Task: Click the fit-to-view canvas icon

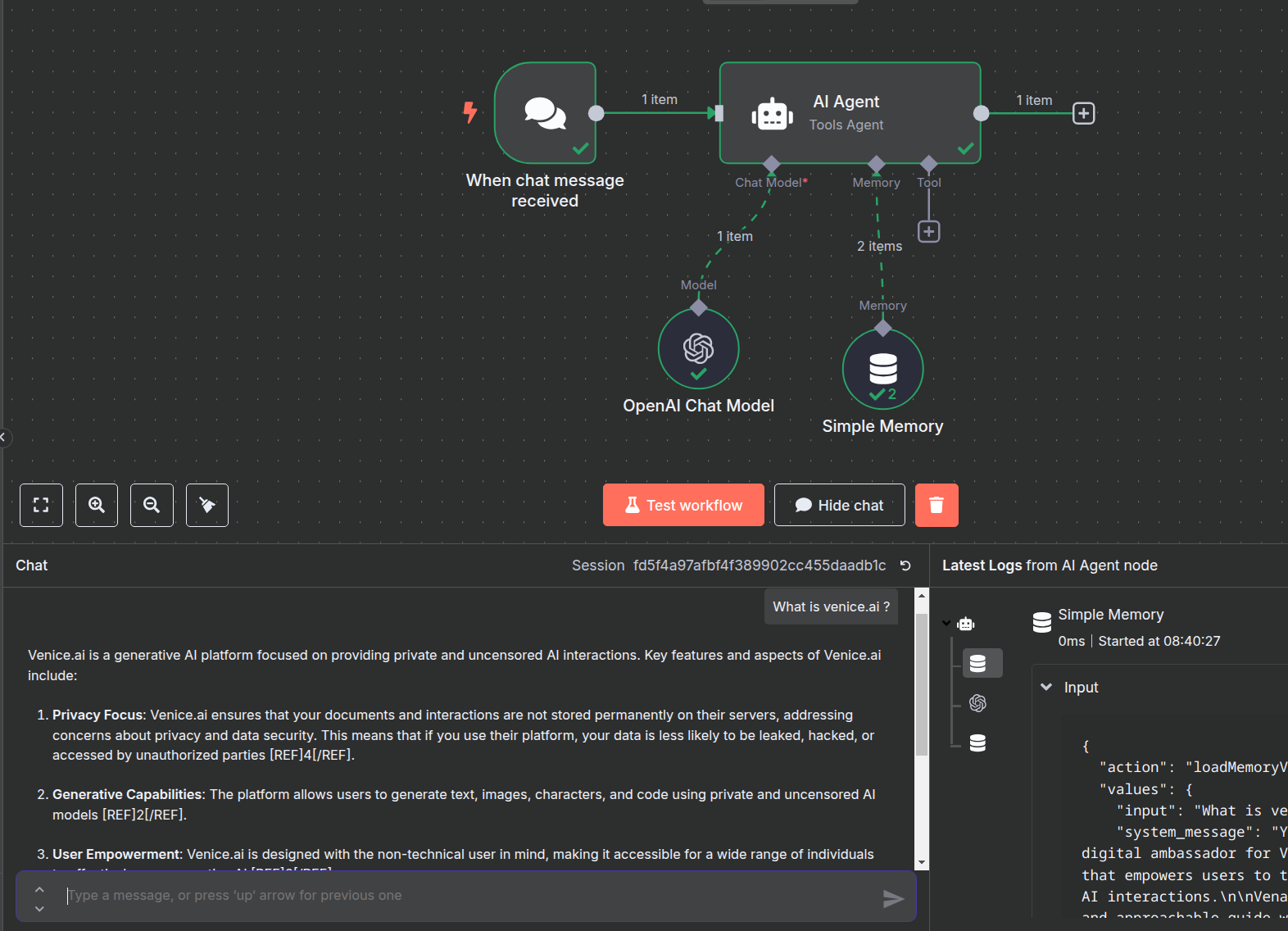Action: point(41,505)
